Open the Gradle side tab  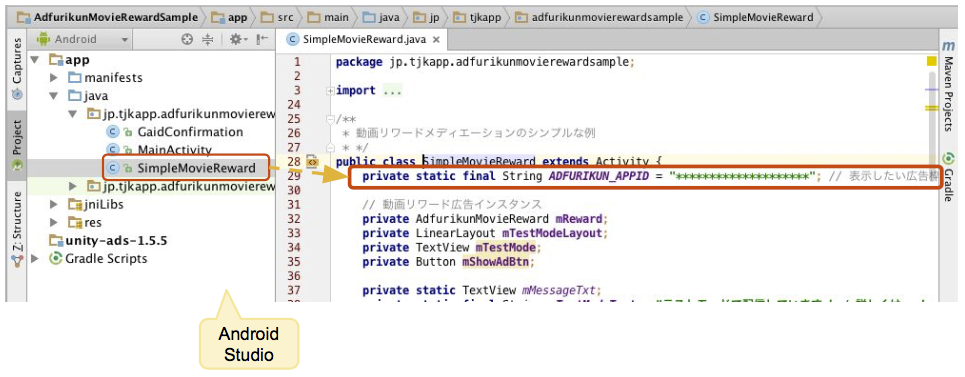coord(948,178)
